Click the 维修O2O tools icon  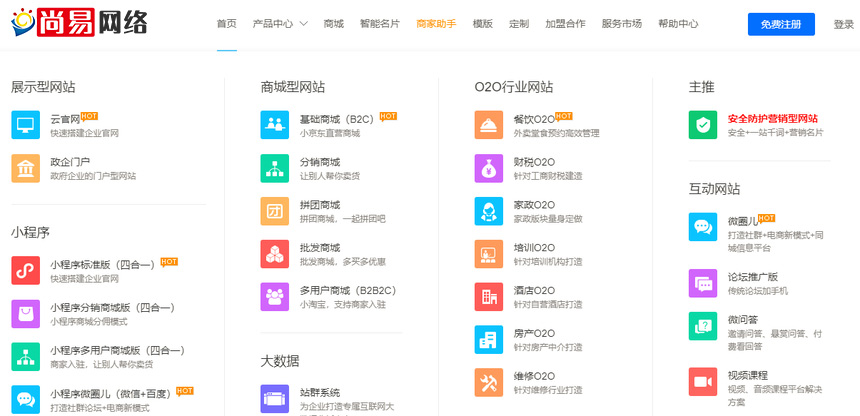click(x=489, y=383)
